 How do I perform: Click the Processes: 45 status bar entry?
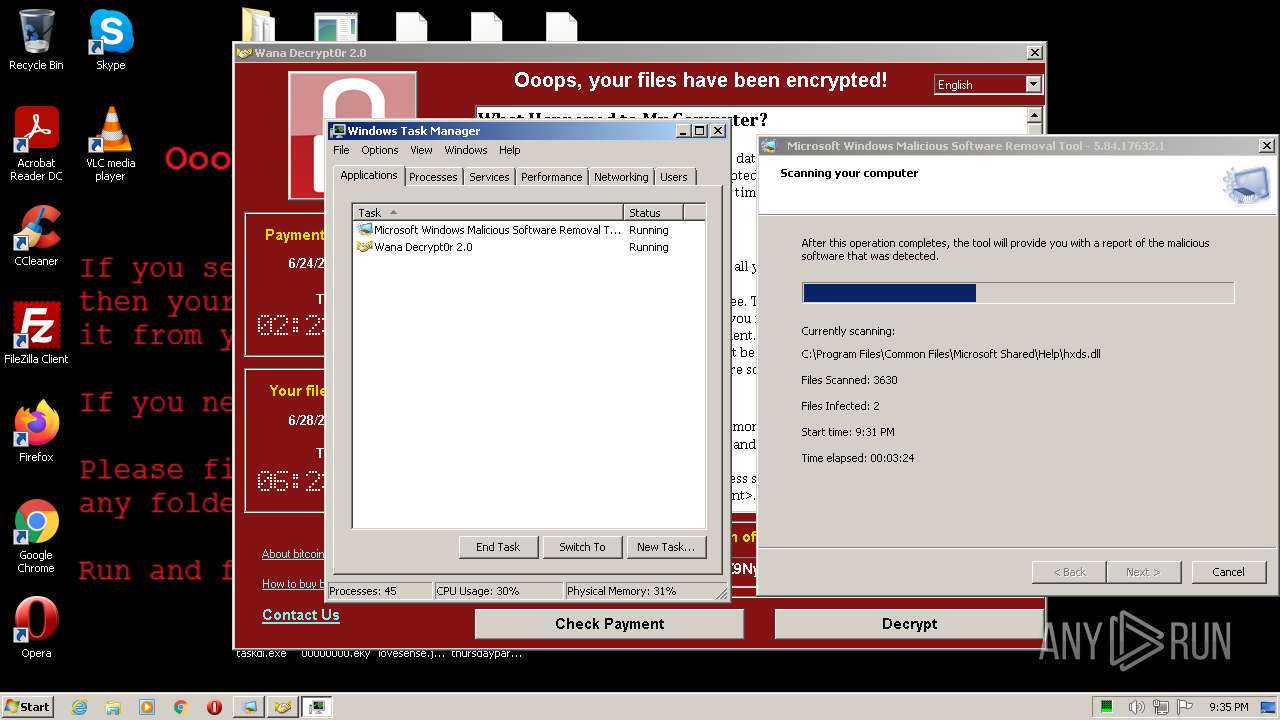(380, 591)
